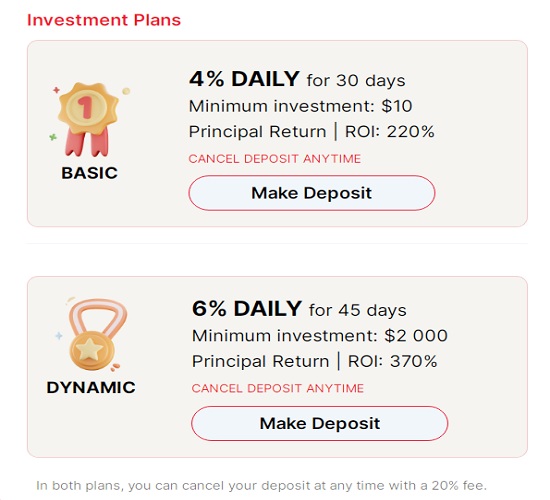The height and width of the screenshot is (500, 550).
Task: Click the Minimum investment: $10 line
Action: click(300, 106)
